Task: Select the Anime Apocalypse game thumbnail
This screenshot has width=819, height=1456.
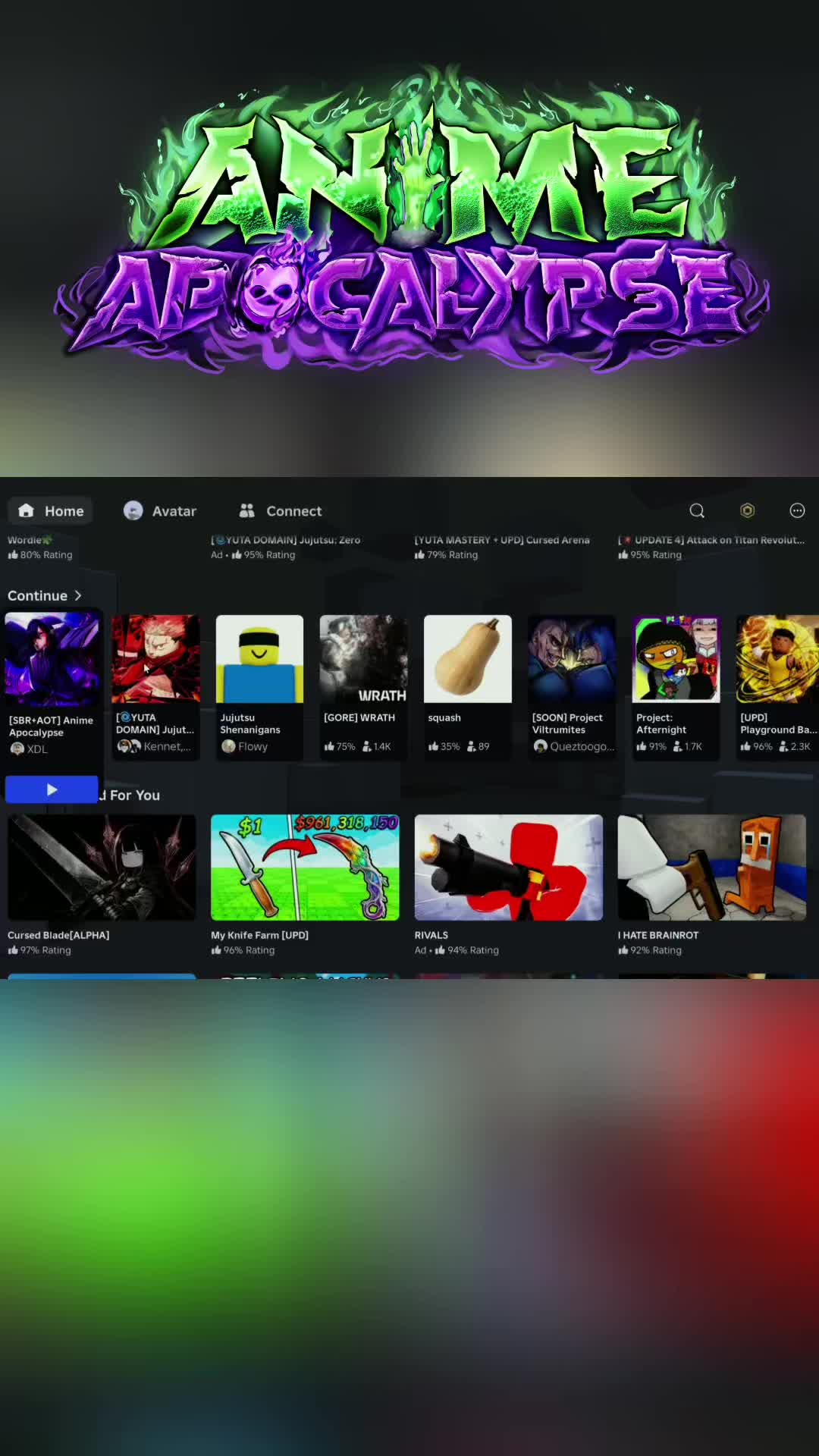Action: [52, 660]
